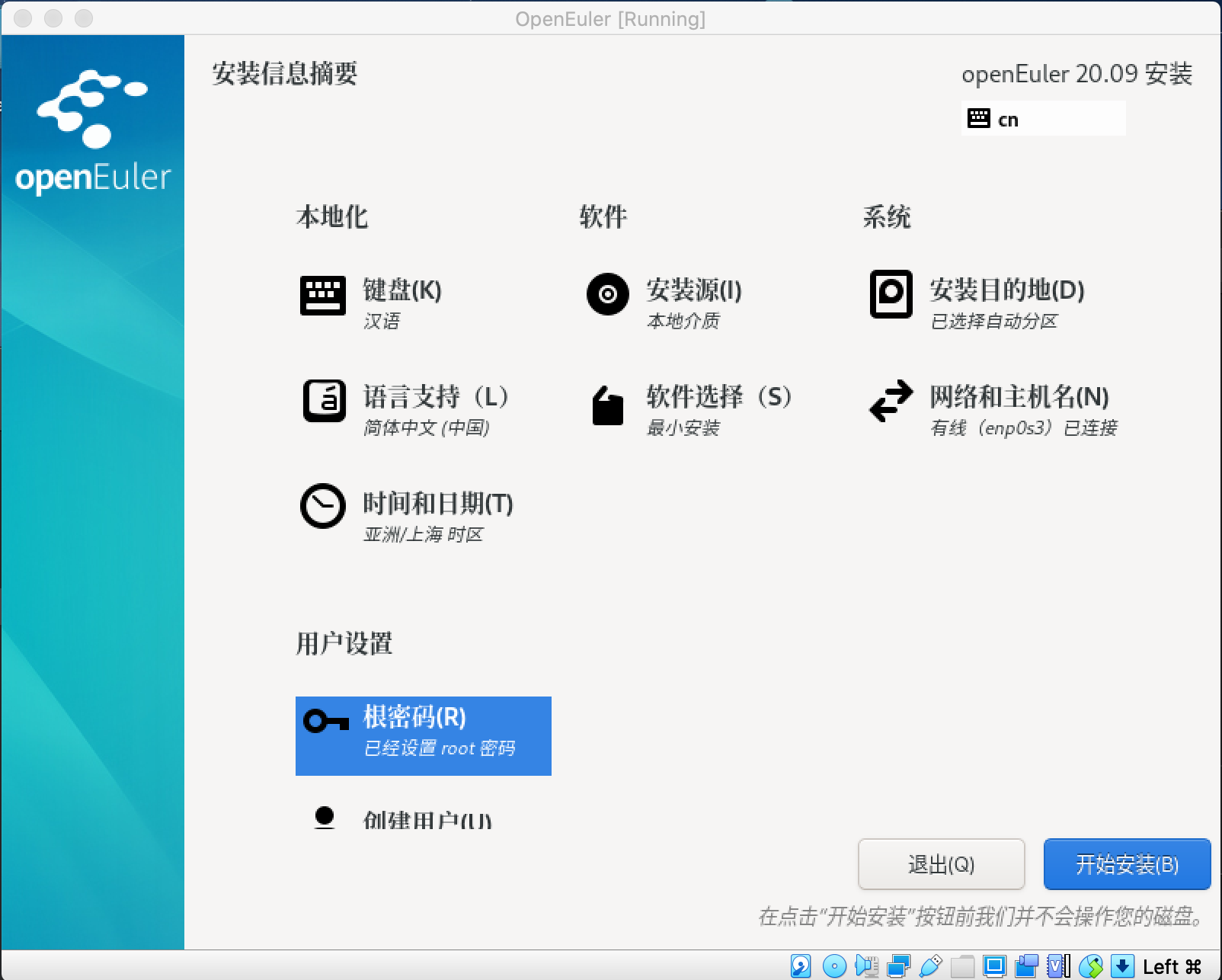1222x980 pixels.
Task: Click the keyboard layout icon next to cn
Action: [x=979, y=118]
